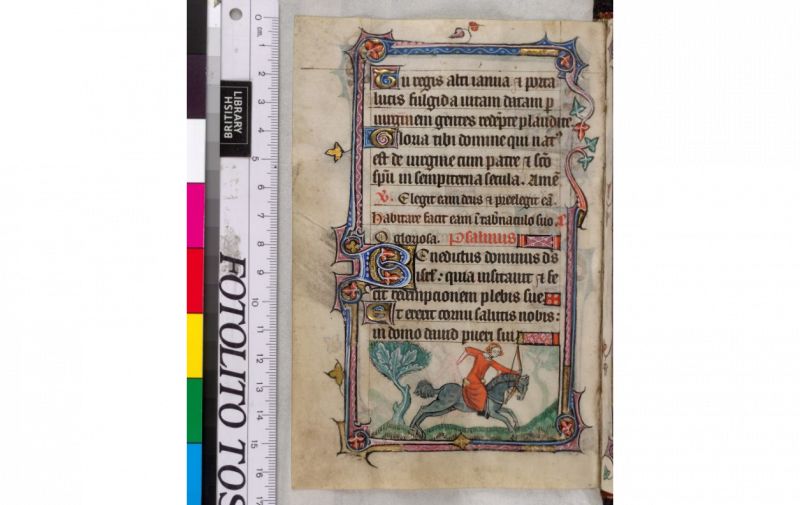The height and width of the screenshot is (505, 800).
Task: Click the magenta swatch on the color scale
Action: tap(194, 215)
